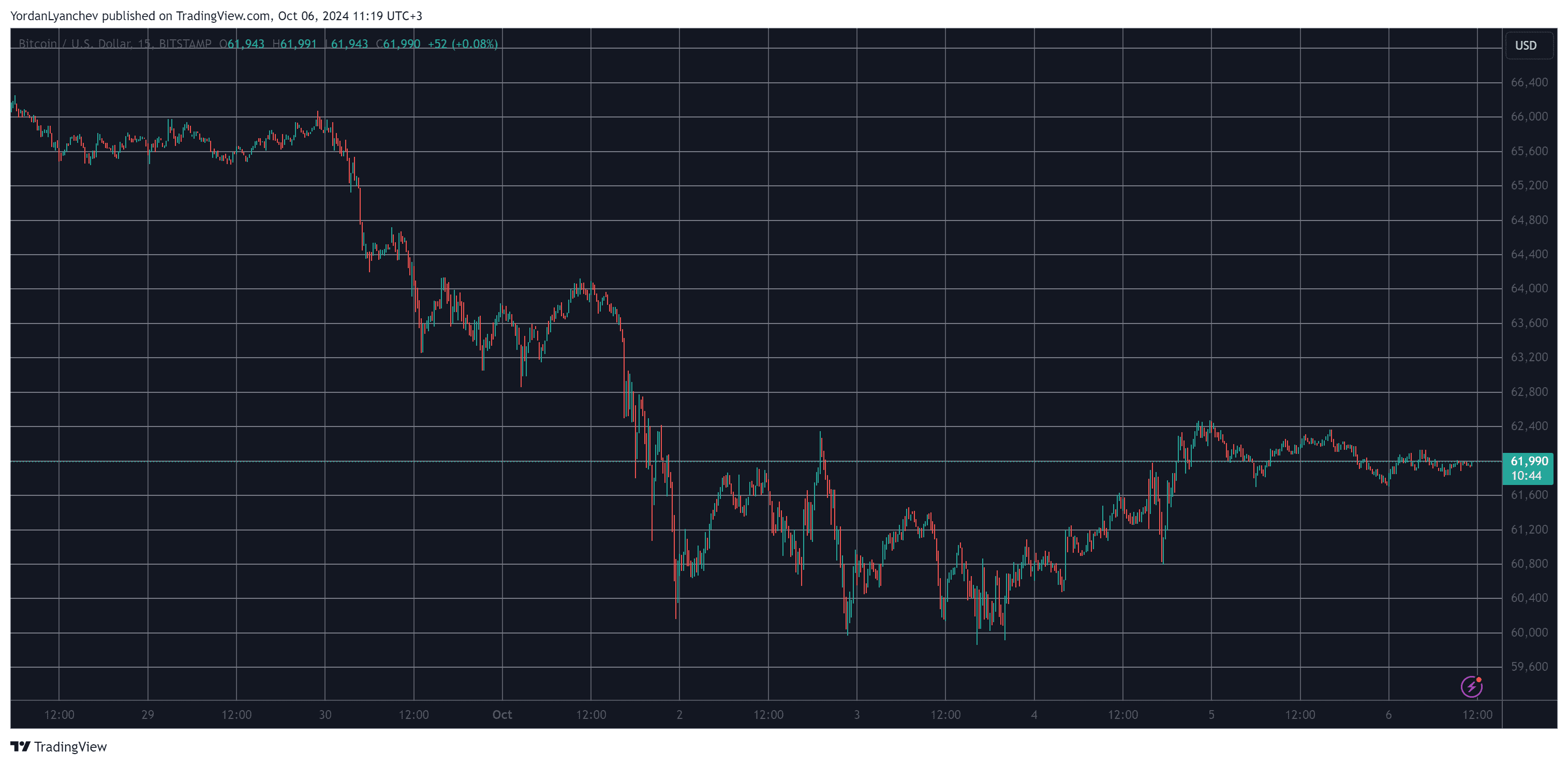Click date 3 on the time axis
Viewport: 1568px width, 765px height.
[856, 714]
